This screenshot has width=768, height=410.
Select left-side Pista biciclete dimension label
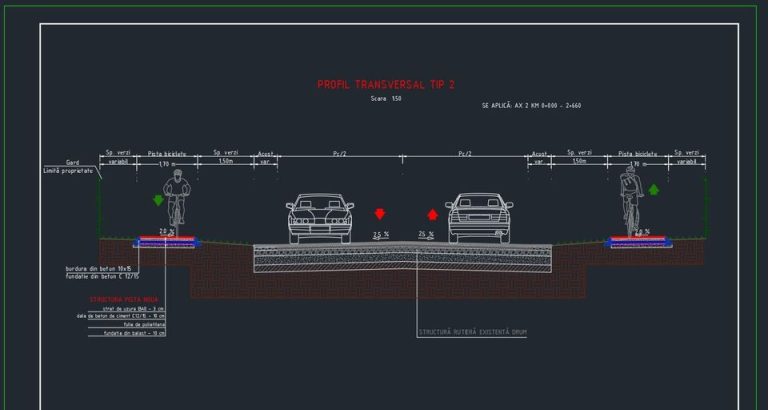click(x=167, y=153)
